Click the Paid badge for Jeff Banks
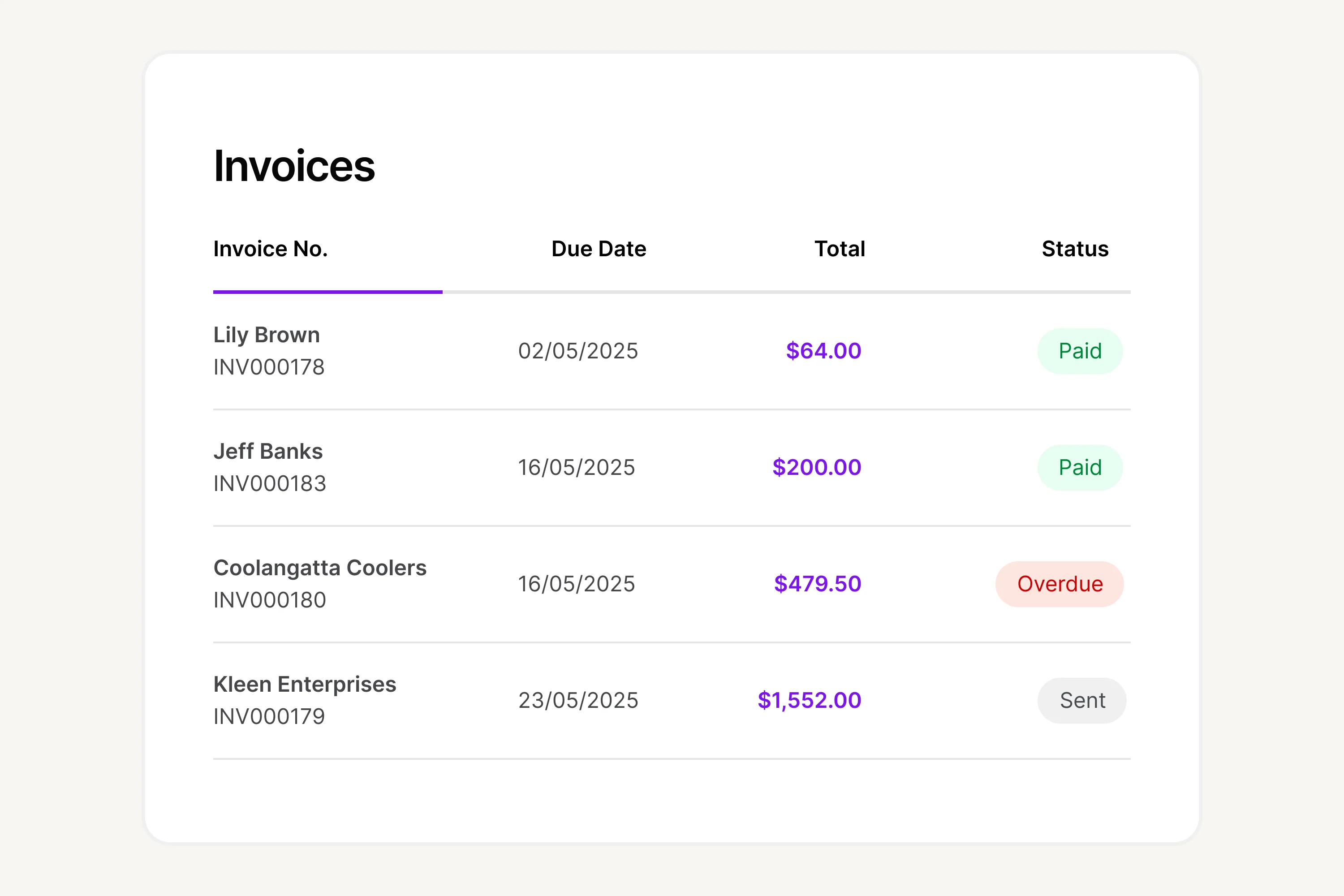 click(x=1079, y=467)
